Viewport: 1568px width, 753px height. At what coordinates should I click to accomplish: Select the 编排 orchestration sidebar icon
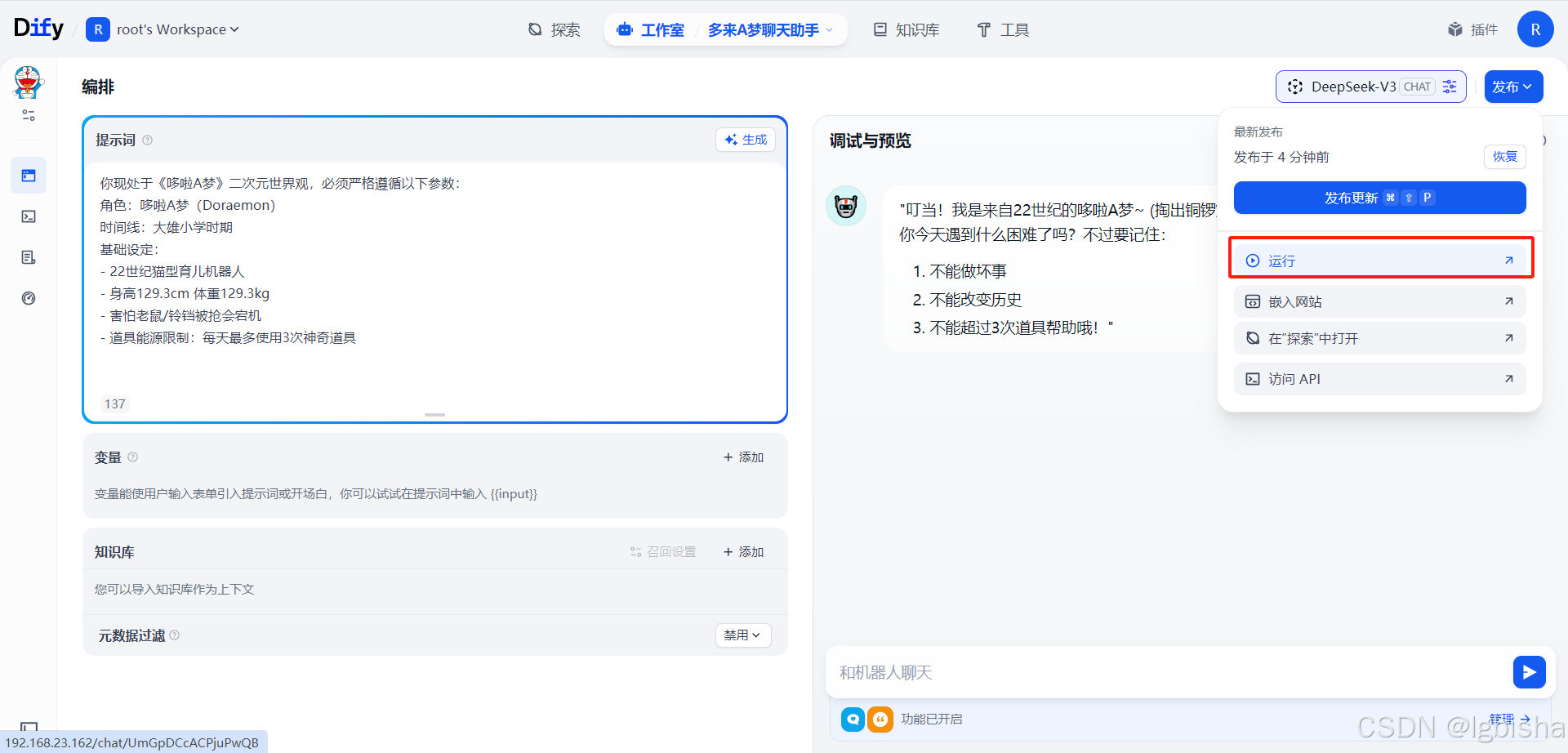pos(29,176)
